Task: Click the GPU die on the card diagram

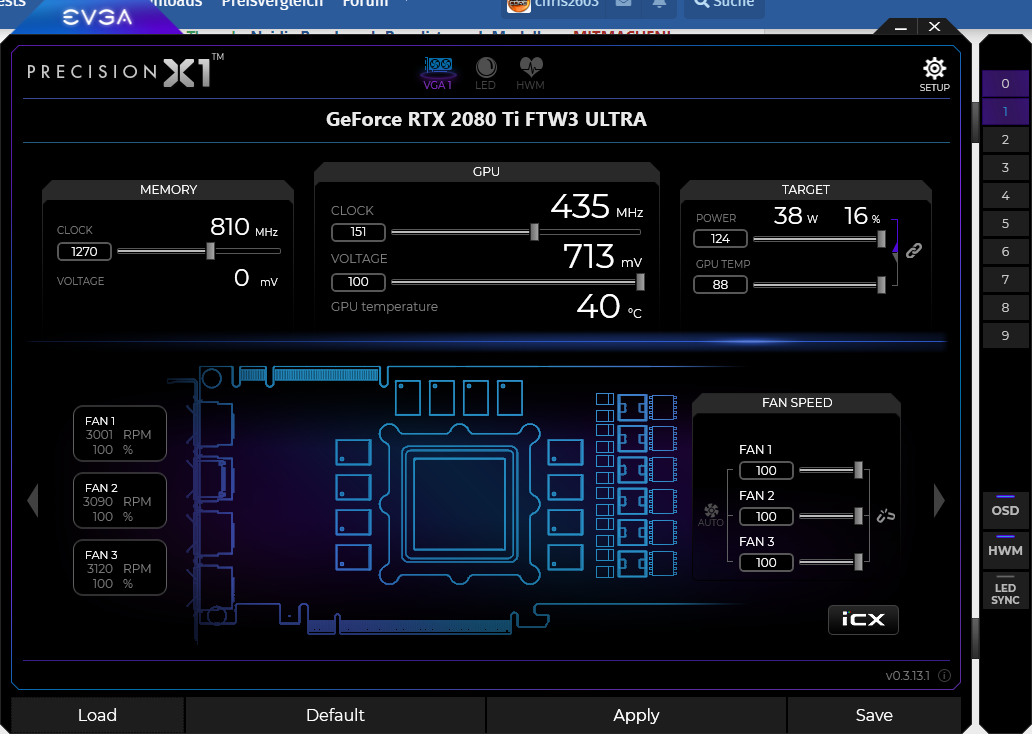Action: tap(459, 504)
